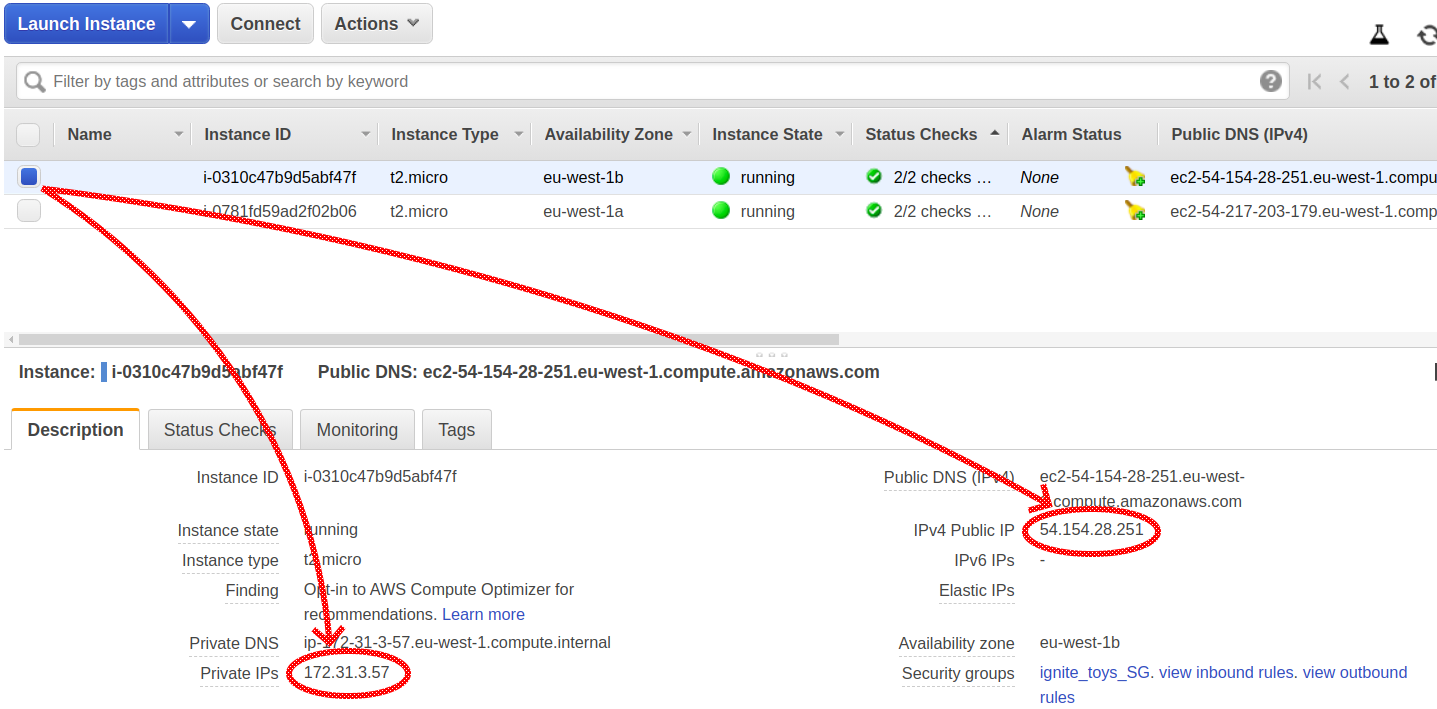Switch to the Monitoring tab

point(357,429)
